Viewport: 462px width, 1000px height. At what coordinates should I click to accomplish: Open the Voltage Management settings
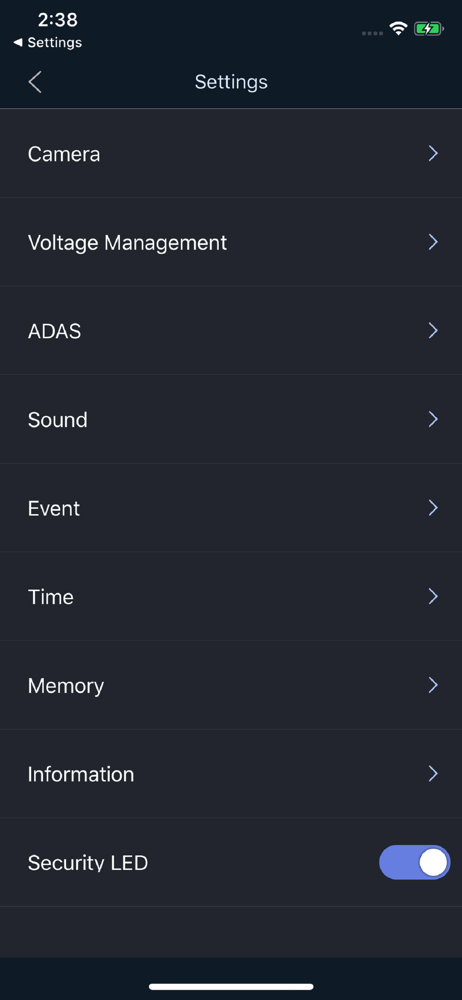tap(231, 242)
